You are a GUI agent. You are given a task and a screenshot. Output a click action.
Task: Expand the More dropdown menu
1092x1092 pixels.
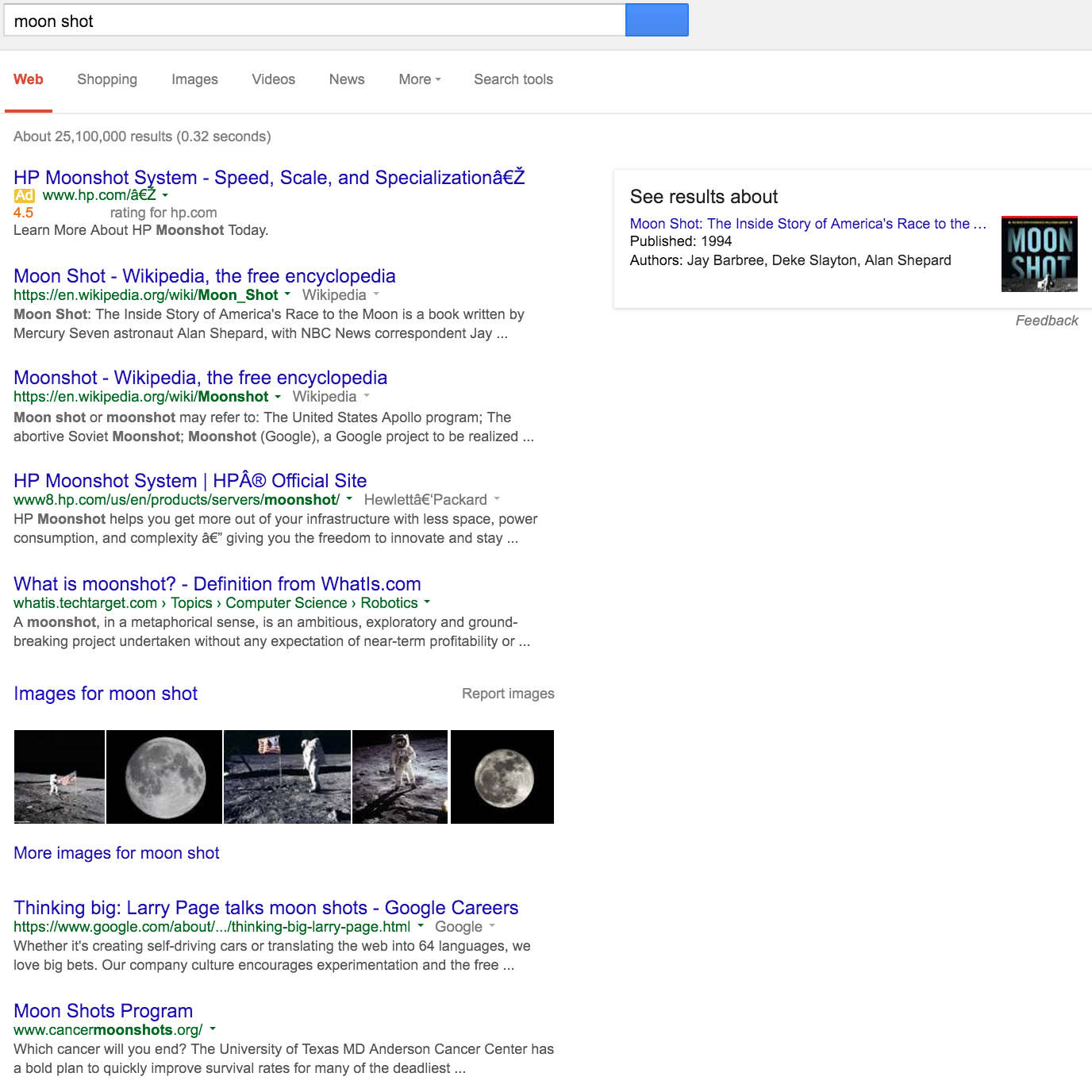[420, 79]
